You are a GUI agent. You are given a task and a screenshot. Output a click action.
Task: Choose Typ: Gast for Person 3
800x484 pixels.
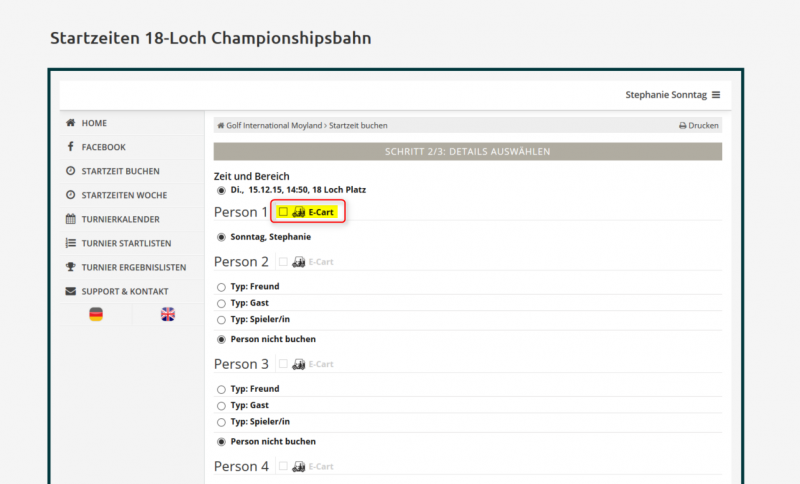(x=221, y=406)
